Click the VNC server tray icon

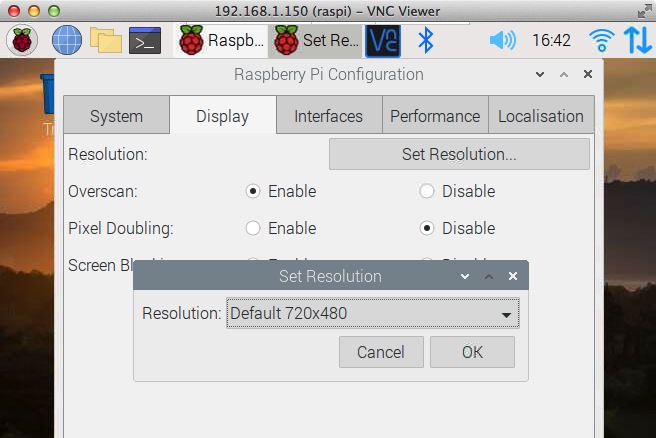pyautogui.click(x=383, y=40)
